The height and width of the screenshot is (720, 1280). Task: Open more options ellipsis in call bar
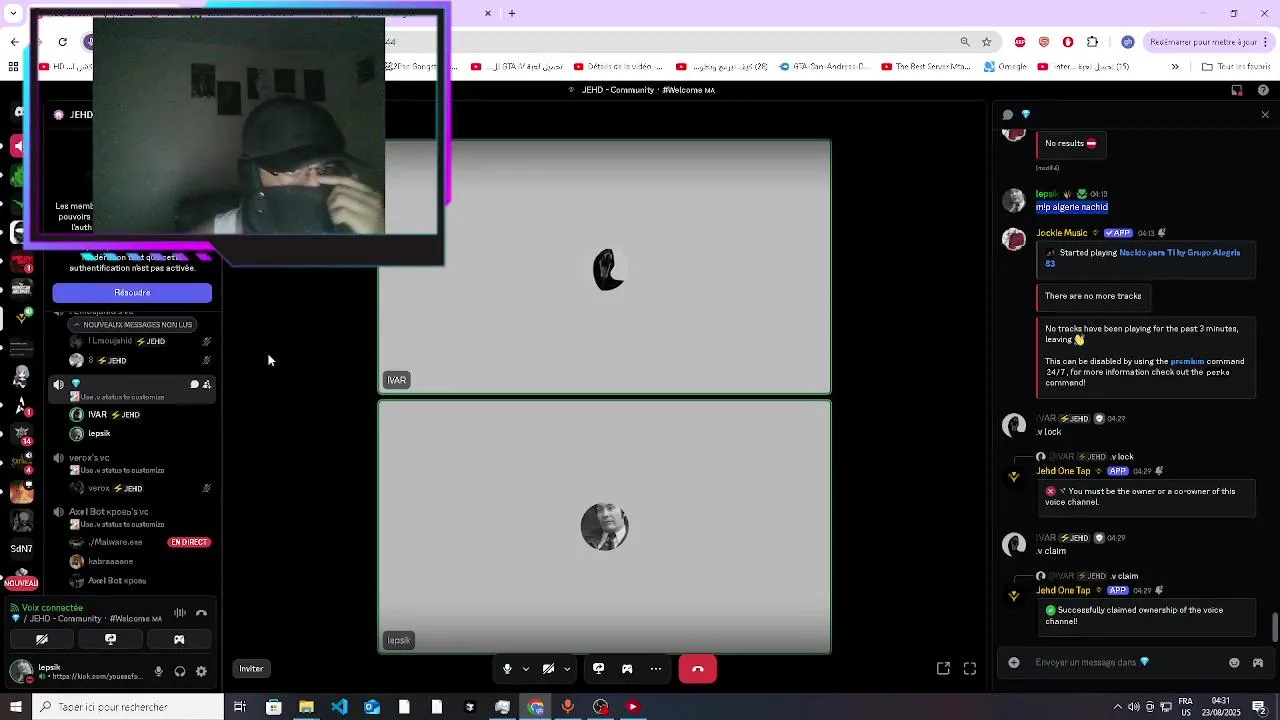[656, 669]
